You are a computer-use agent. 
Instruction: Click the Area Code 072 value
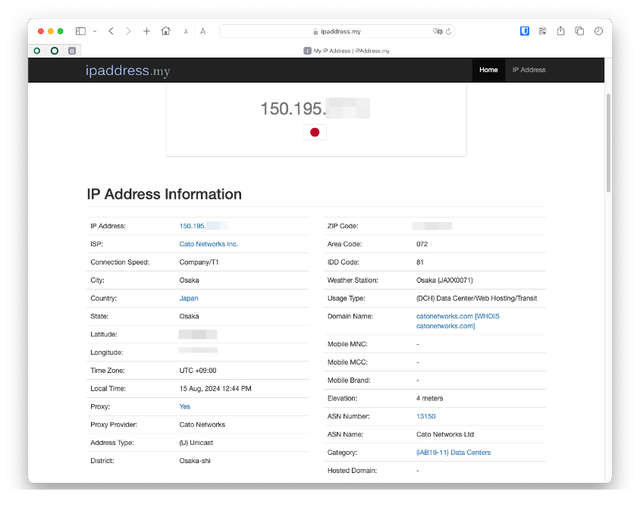[422, 244]
